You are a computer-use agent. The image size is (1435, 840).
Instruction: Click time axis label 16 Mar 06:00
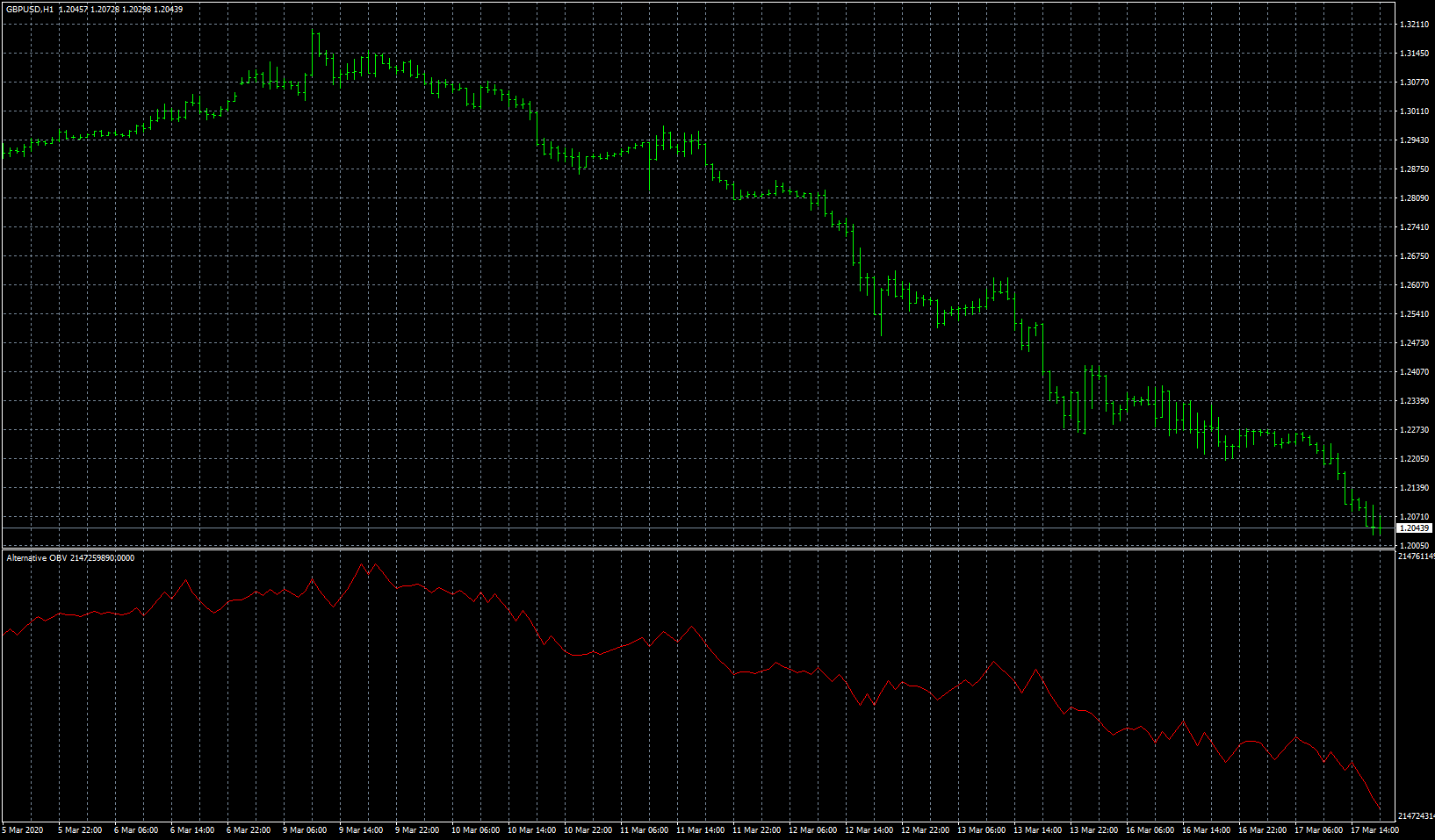pyautogui.click(x=1150, y=830)
